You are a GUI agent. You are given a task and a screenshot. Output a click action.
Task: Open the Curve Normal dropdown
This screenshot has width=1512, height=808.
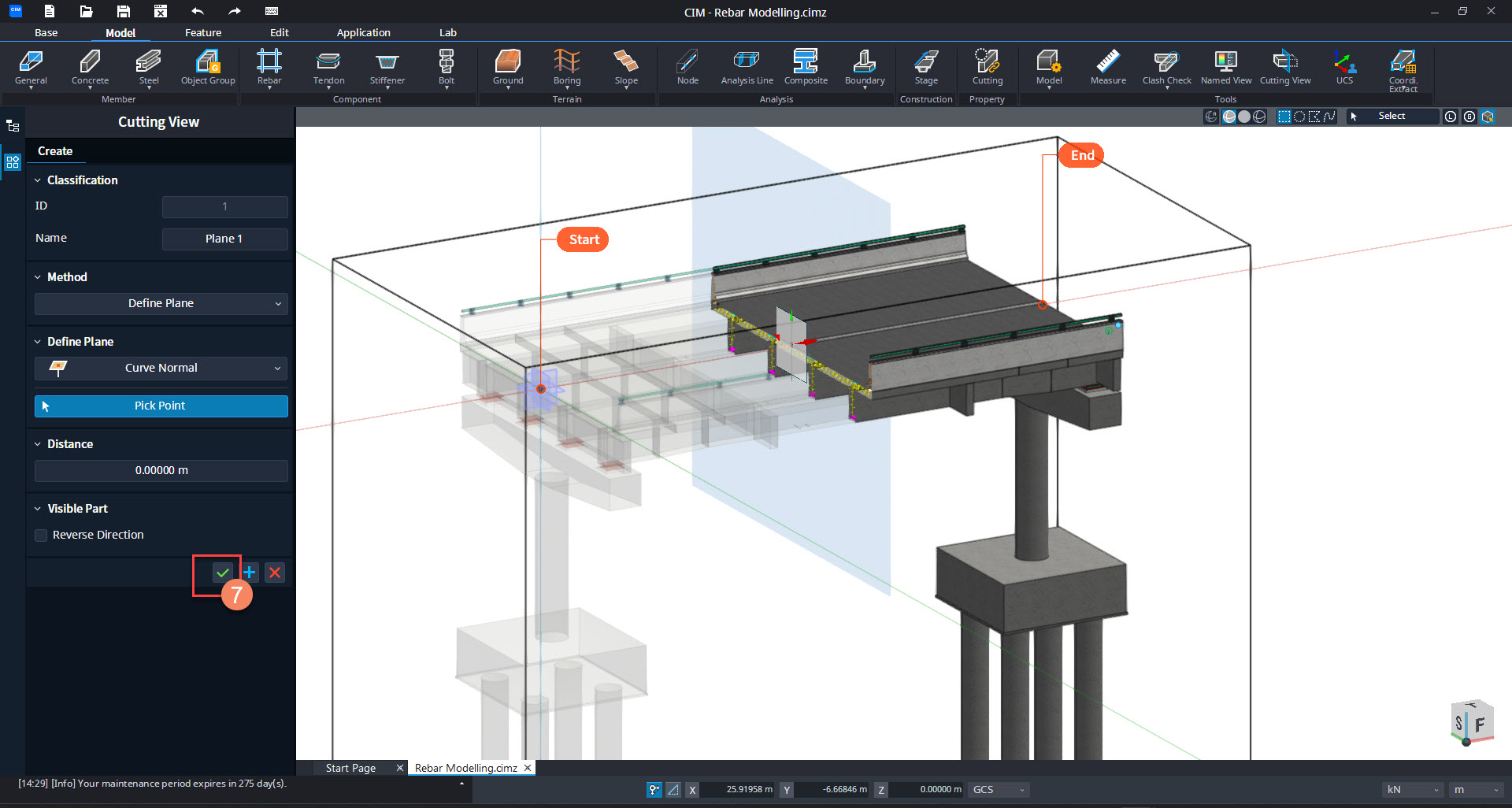coord(161,369)
